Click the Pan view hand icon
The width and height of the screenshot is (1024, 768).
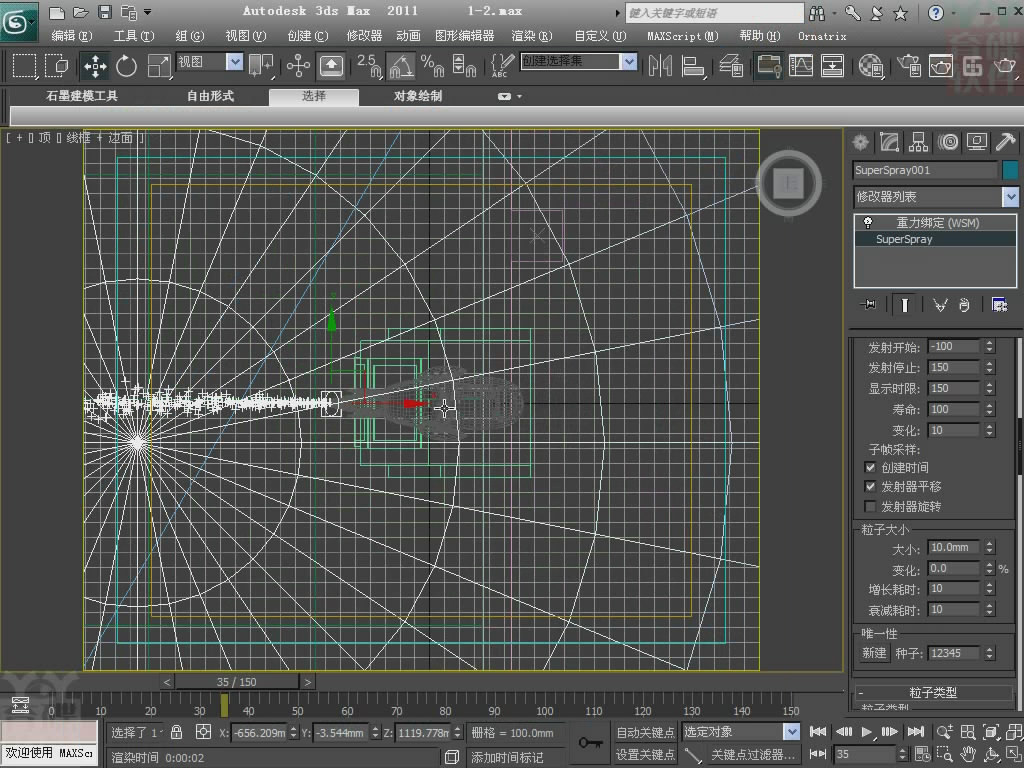tap(968, 754)
